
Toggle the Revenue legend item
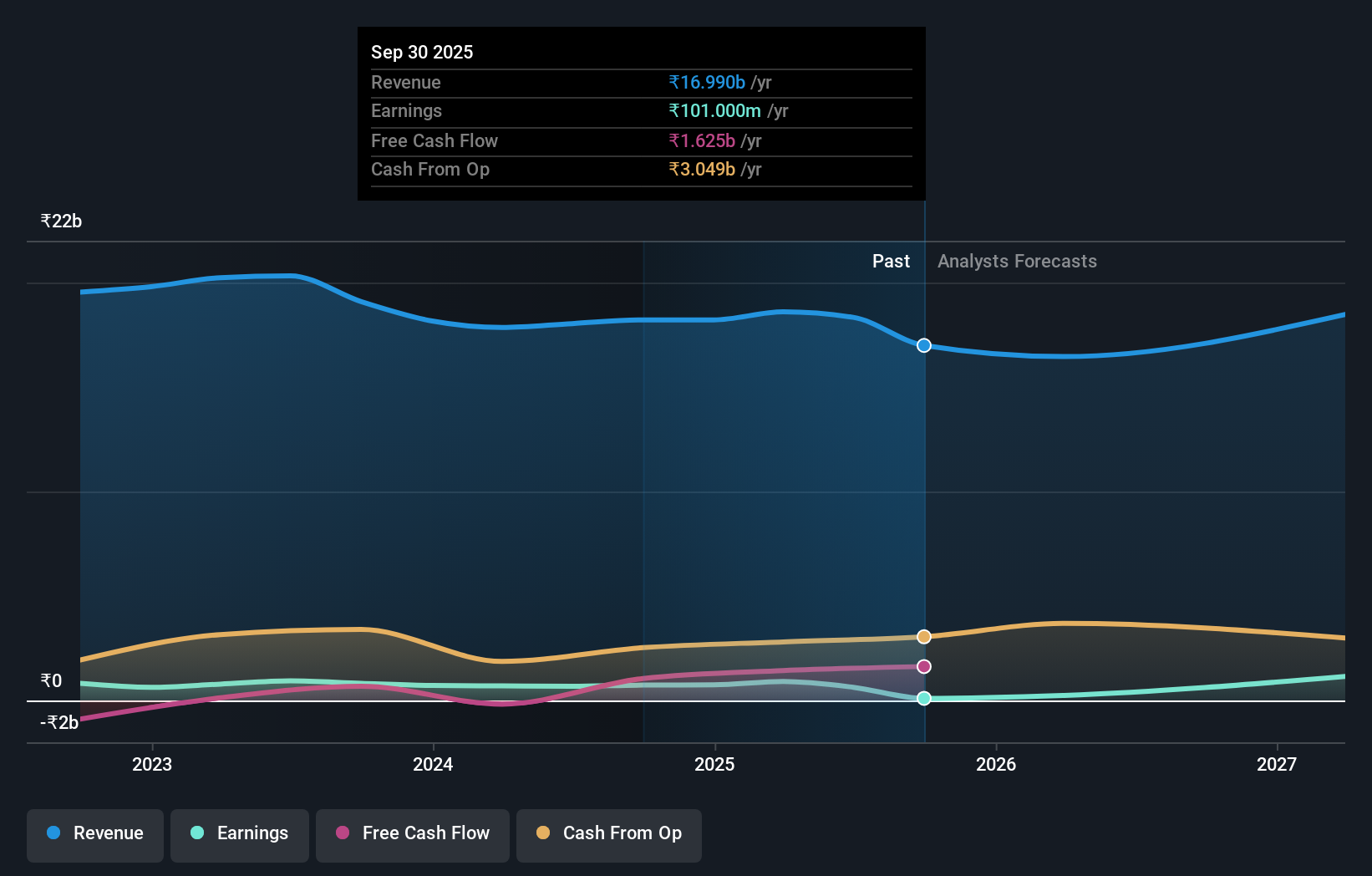(94, 833)
